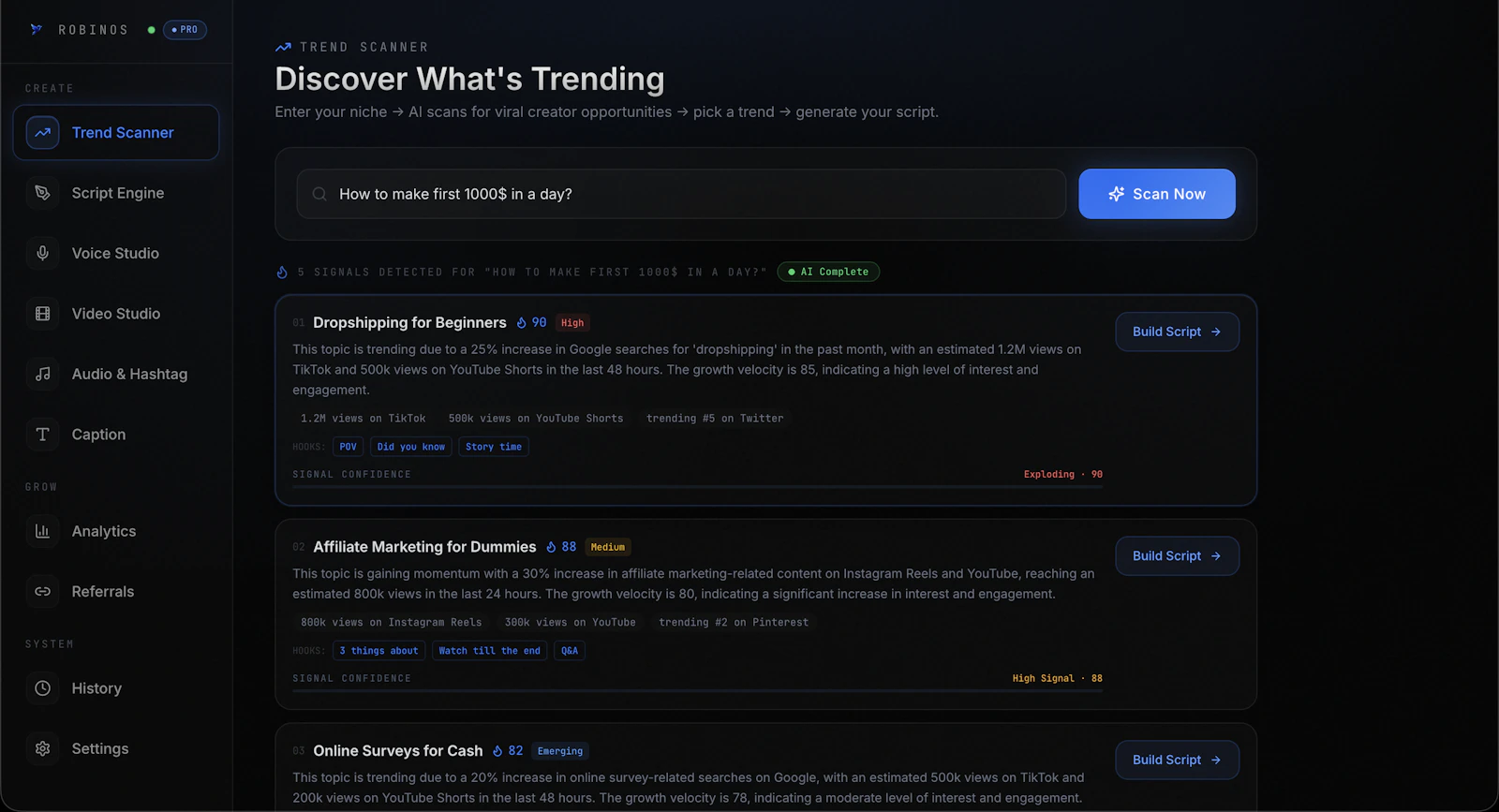Click the niche search input field
The image size is (1499, 812).
[681, 194]
